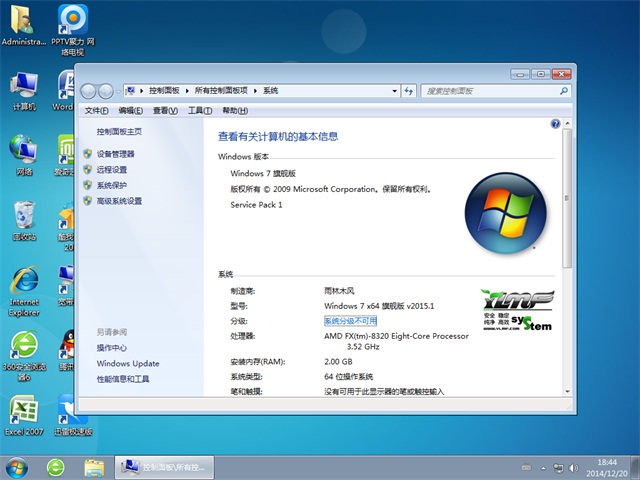Launch Word desktop shortcut
Screen dimensions: 640x480
tap(64, 91)
